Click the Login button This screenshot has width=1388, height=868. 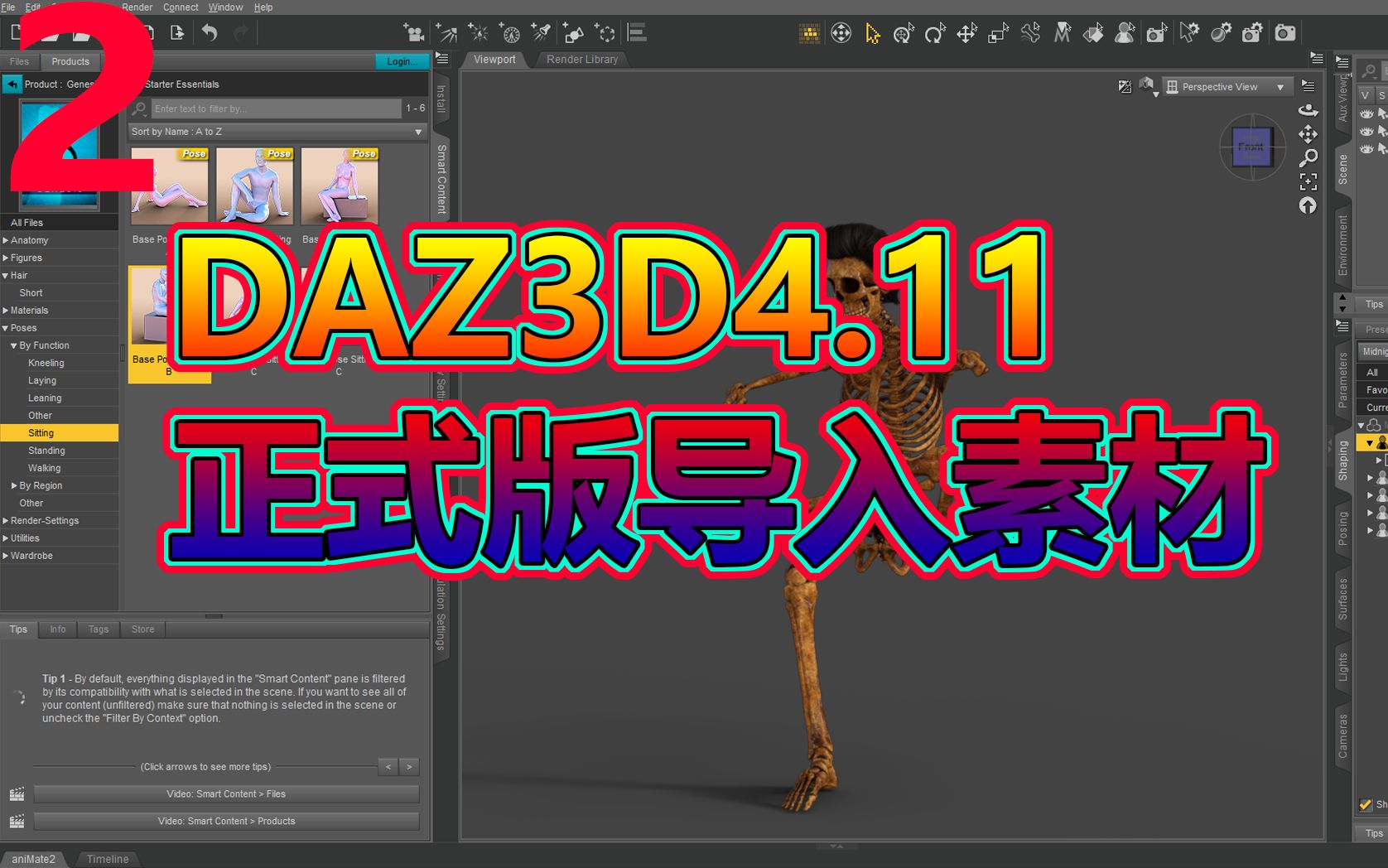tap(402, 61)
